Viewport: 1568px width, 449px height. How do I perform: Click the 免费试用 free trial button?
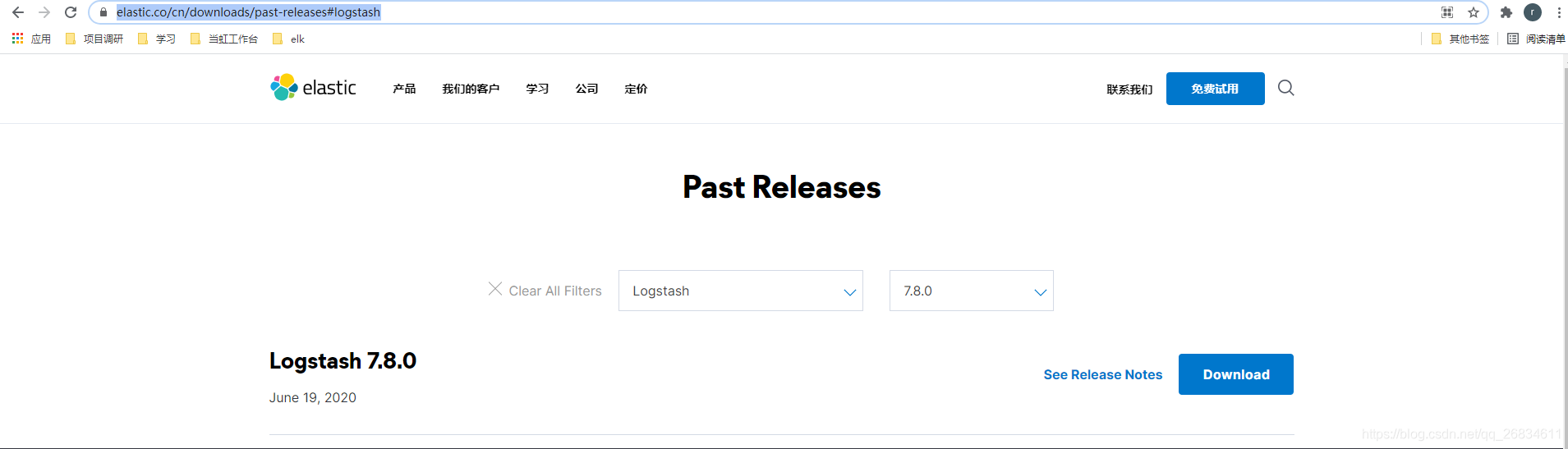click(1215, 89)
